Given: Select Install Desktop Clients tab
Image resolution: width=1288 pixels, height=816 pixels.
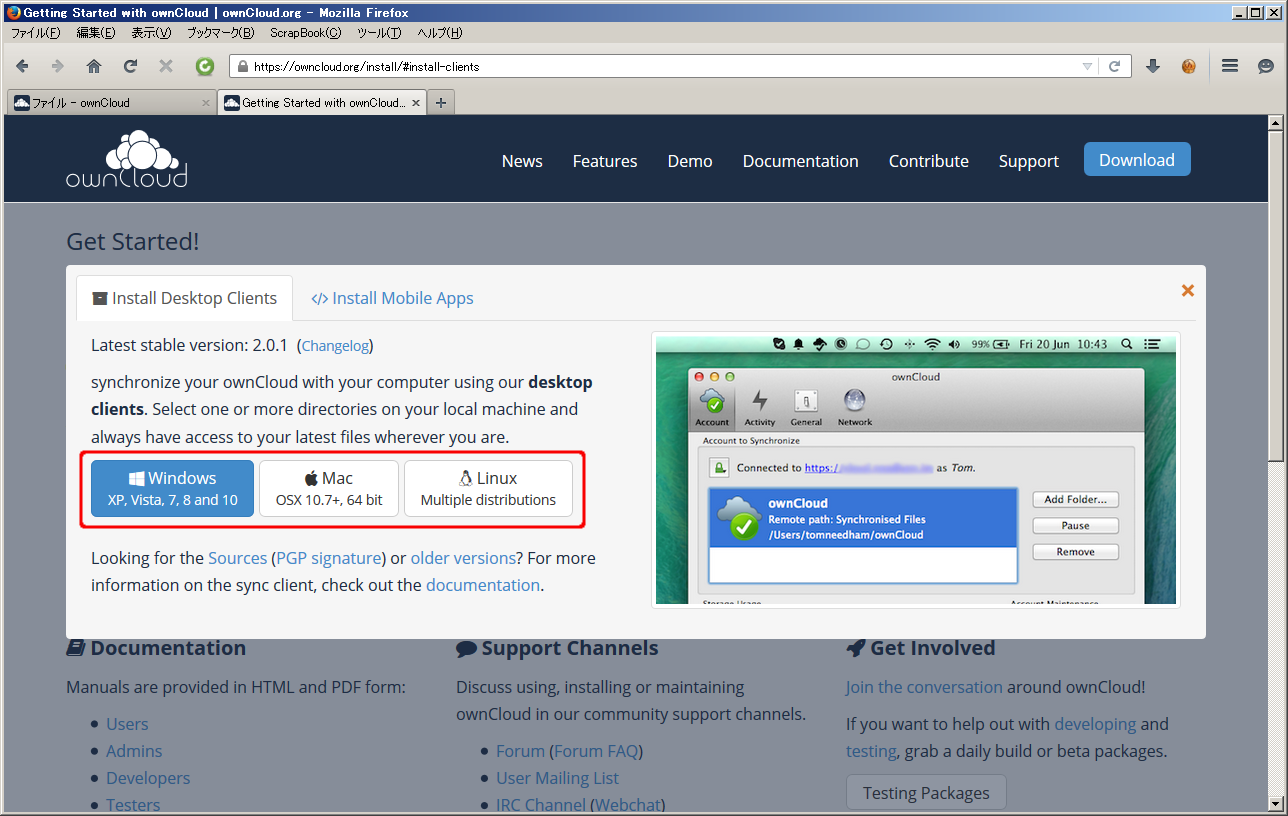Looking at the screenshot, I should pyautogui.click(x=184, y=298).
